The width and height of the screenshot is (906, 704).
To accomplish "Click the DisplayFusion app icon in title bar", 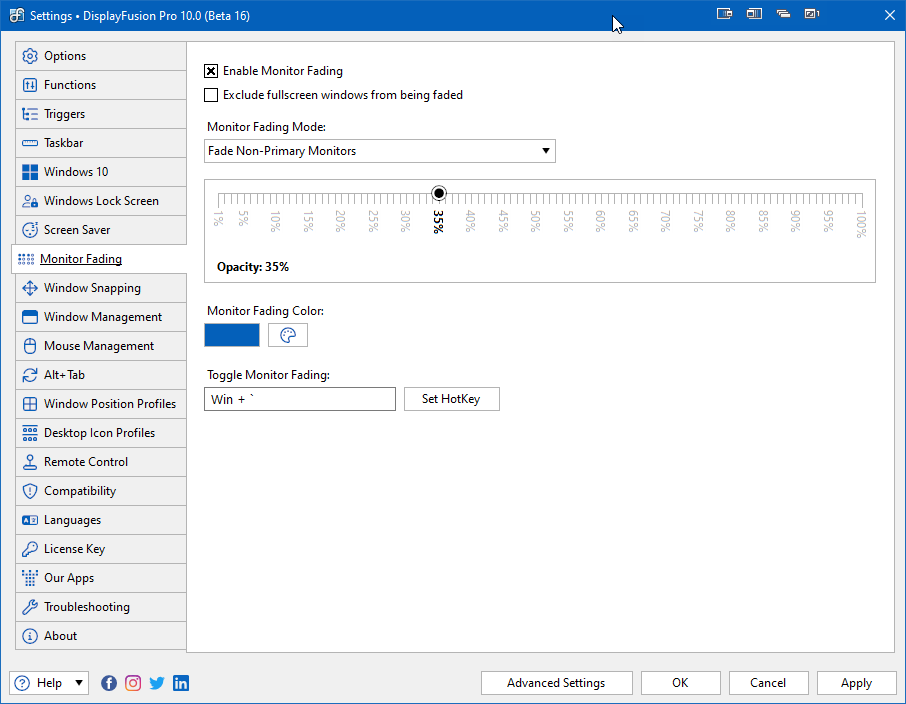I will coord(17,15).
